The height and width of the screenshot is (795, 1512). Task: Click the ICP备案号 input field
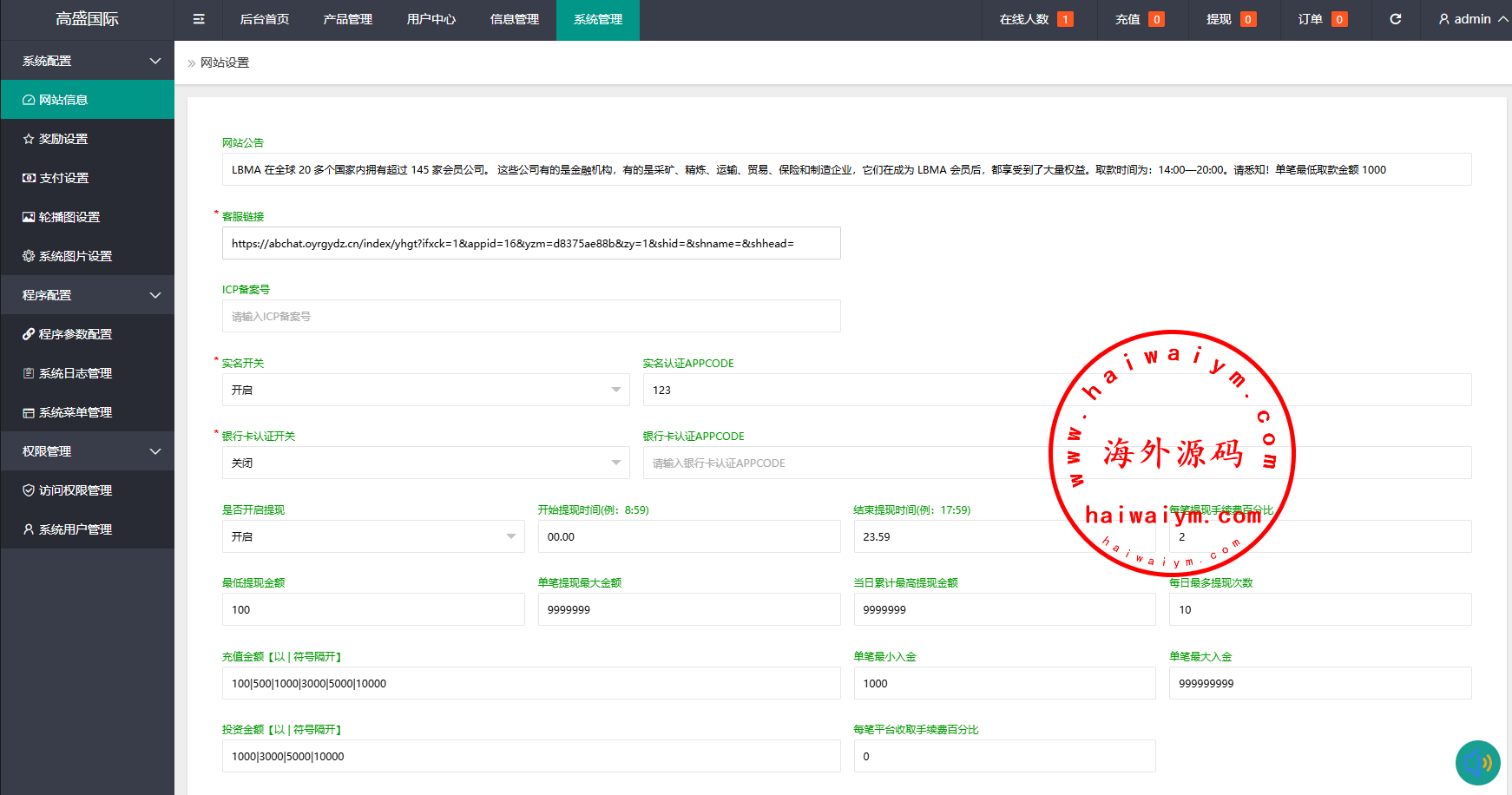(x=530, y=316)
